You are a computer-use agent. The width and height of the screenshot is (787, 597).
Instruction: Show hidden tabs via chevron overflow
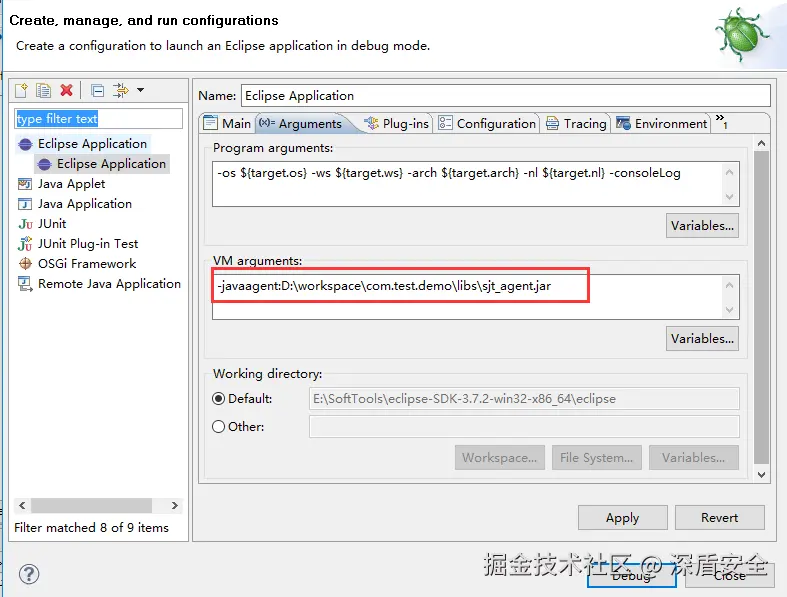(721, 121)
